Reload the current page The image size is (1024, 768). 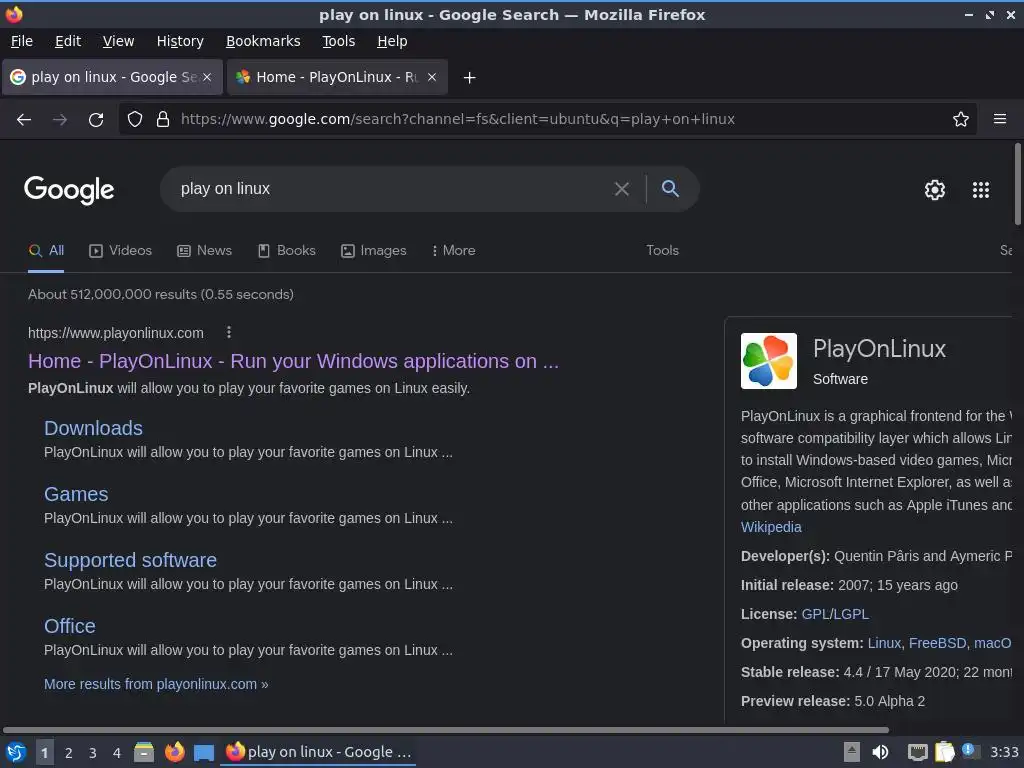[96, 120]
